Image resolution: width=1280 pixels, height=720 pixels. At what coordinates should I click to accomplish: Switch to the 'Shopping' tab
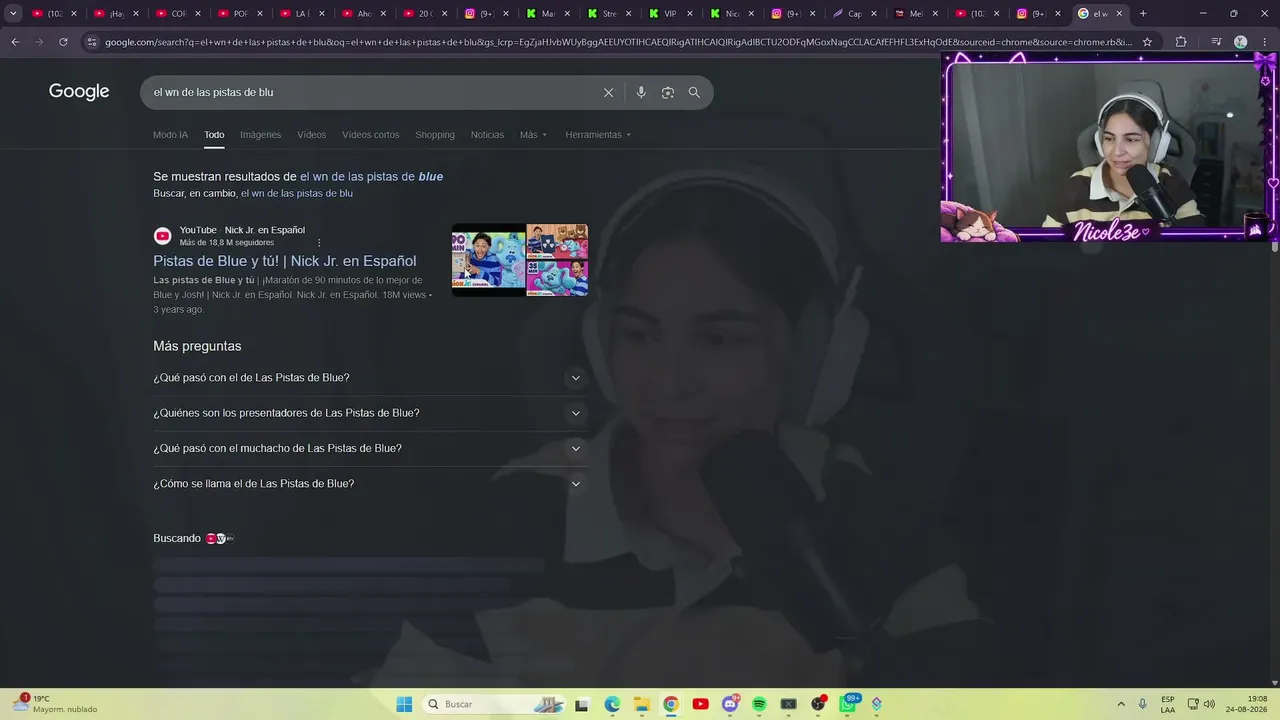coord(435,135)
